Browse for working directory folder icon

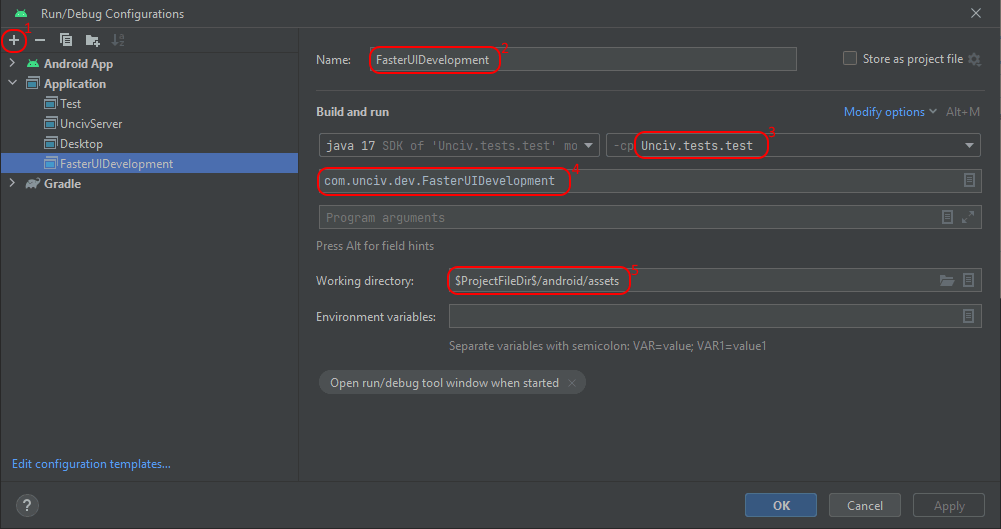(x=947, y=281)
